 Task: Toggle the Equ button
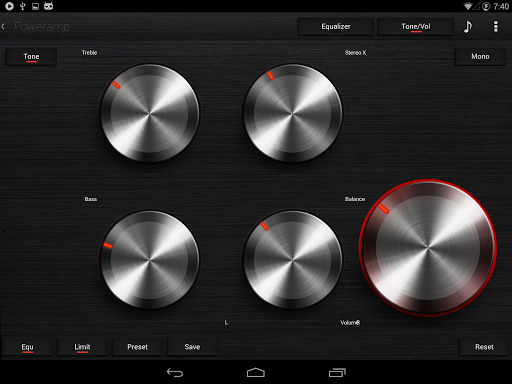pos(27,347)
